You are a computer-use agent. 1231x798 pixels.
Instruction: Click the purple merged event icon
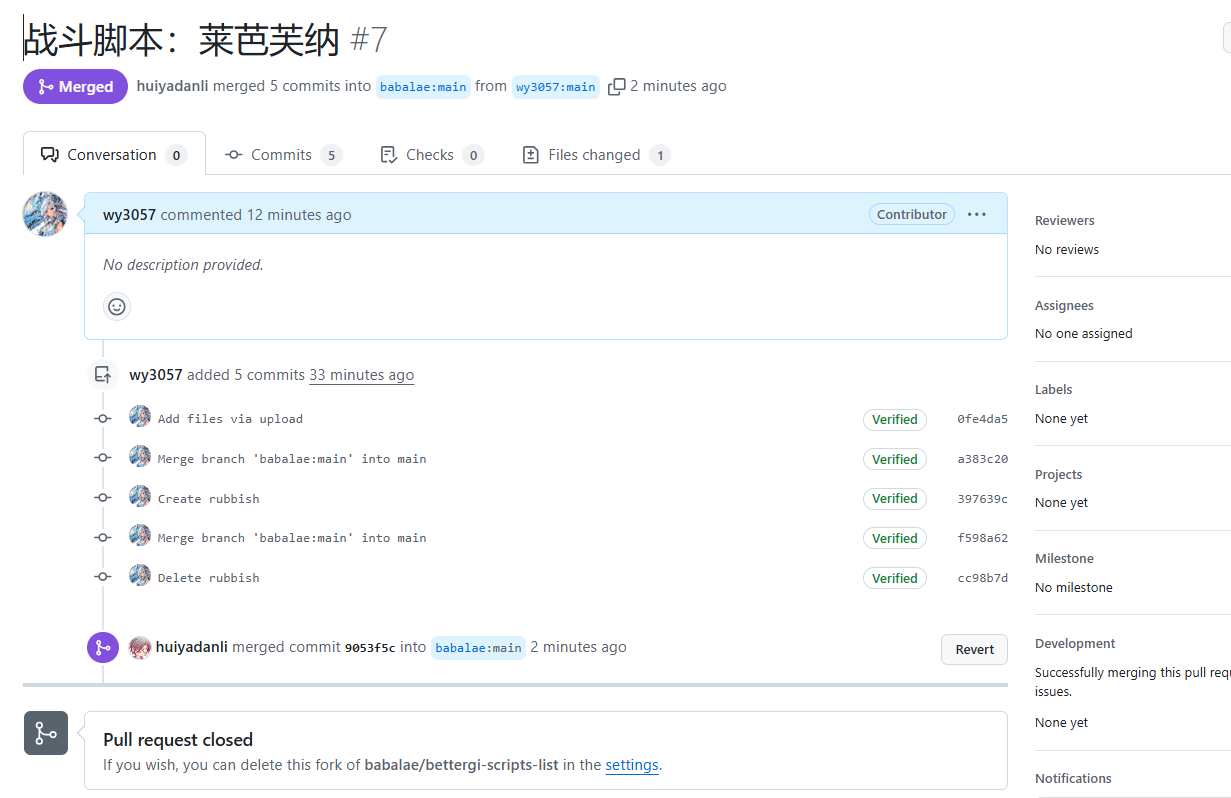click(x=103, y=648)
